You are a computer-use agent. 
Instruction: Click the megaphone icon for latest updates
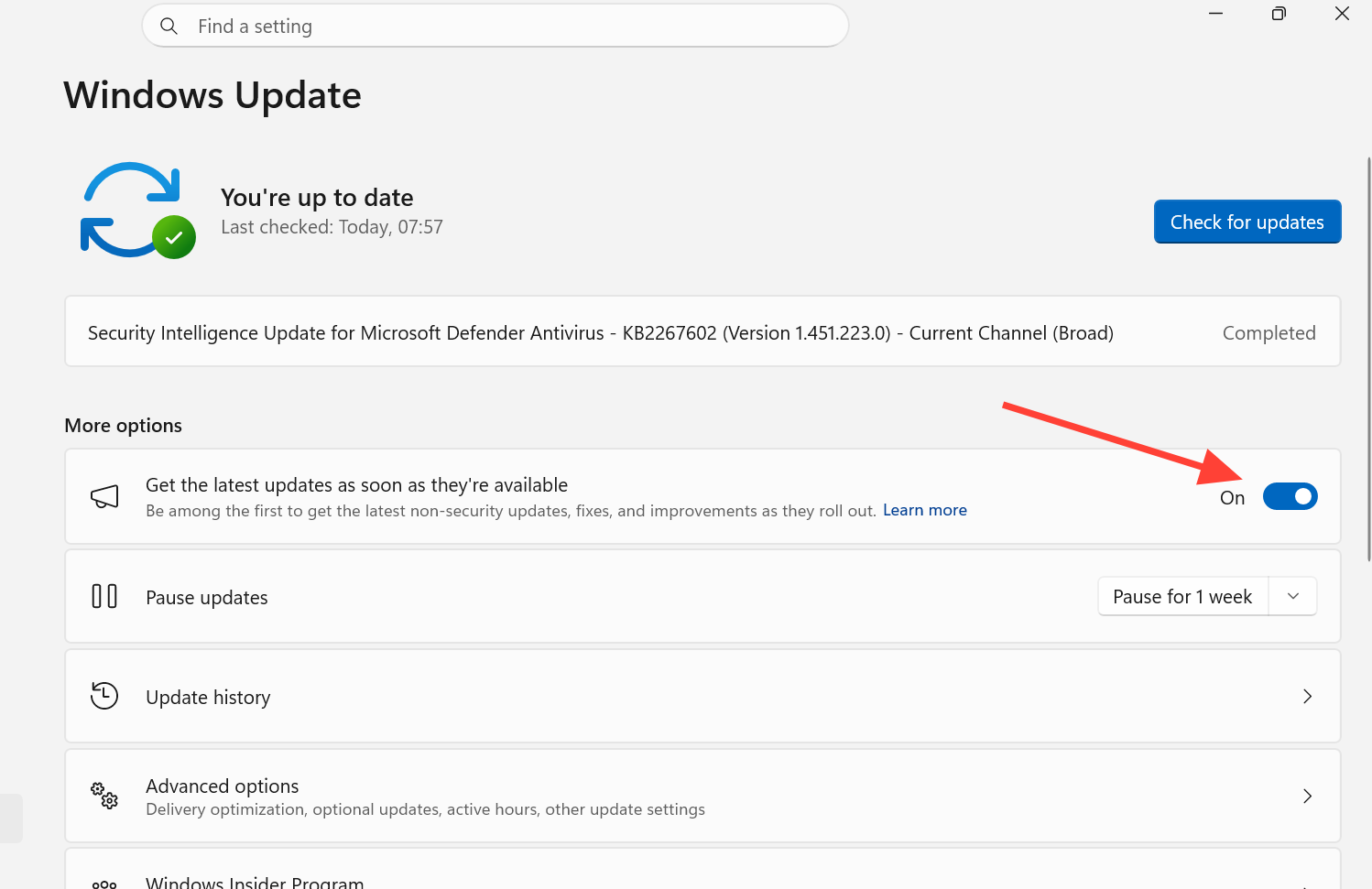(x=104, y=496)
